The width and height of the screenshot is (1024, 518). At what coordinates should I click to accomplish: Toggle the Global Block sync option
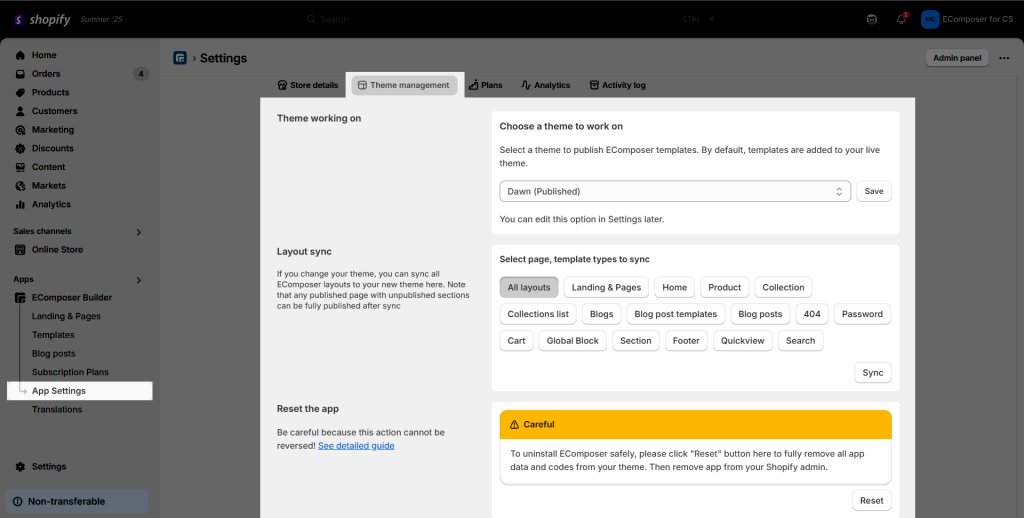coord(573,341)
